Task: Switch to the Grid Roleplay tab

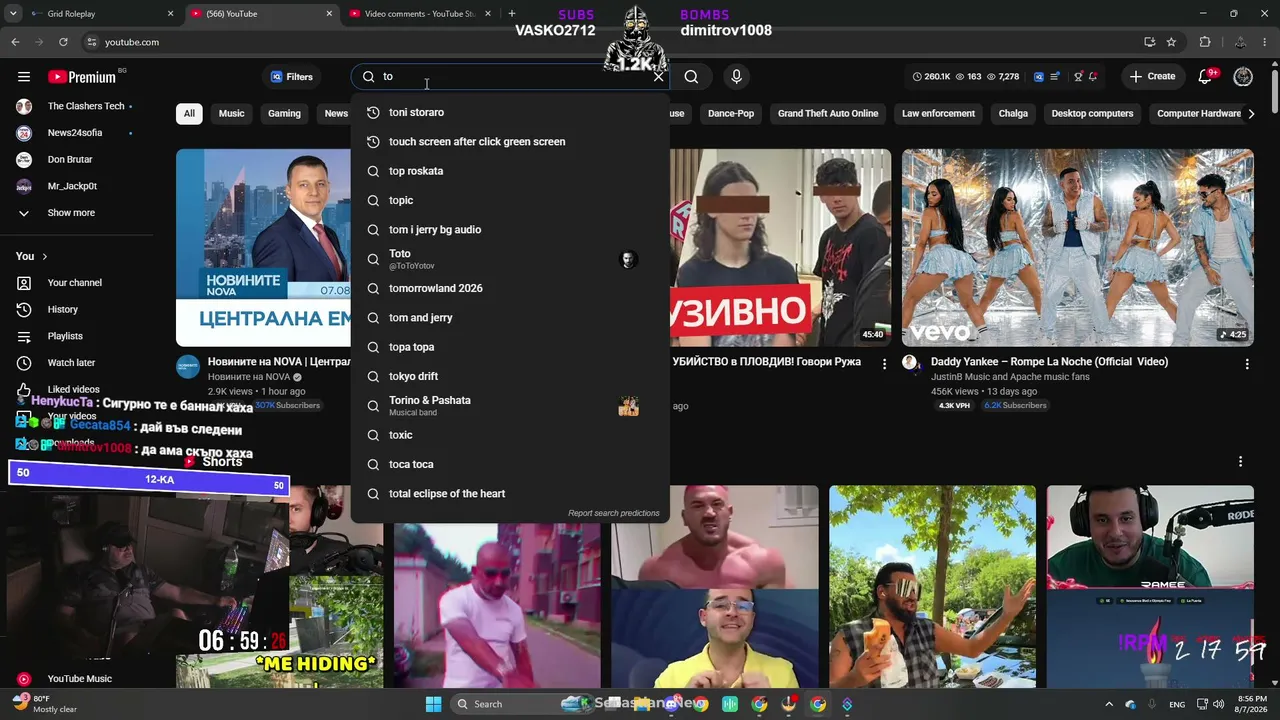Action: (100, 14)
